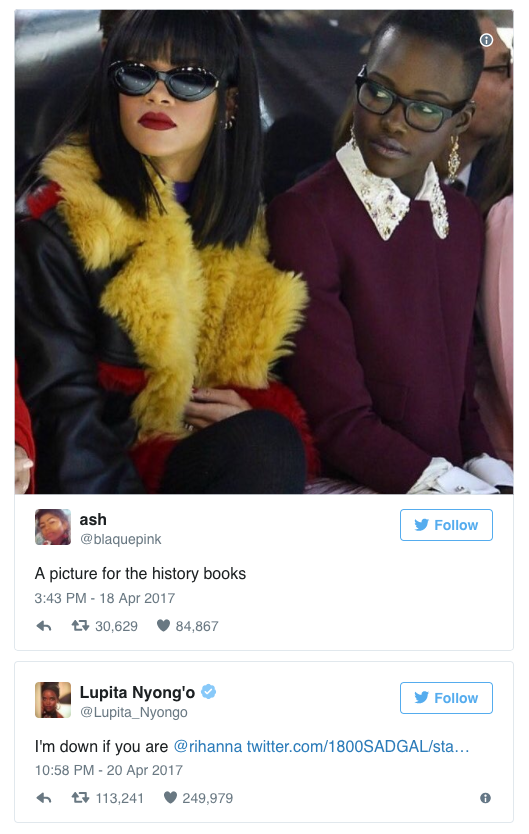Screen dimensions: 529x834
Task: Click the info icon on the photo
Action: point(486,40)
